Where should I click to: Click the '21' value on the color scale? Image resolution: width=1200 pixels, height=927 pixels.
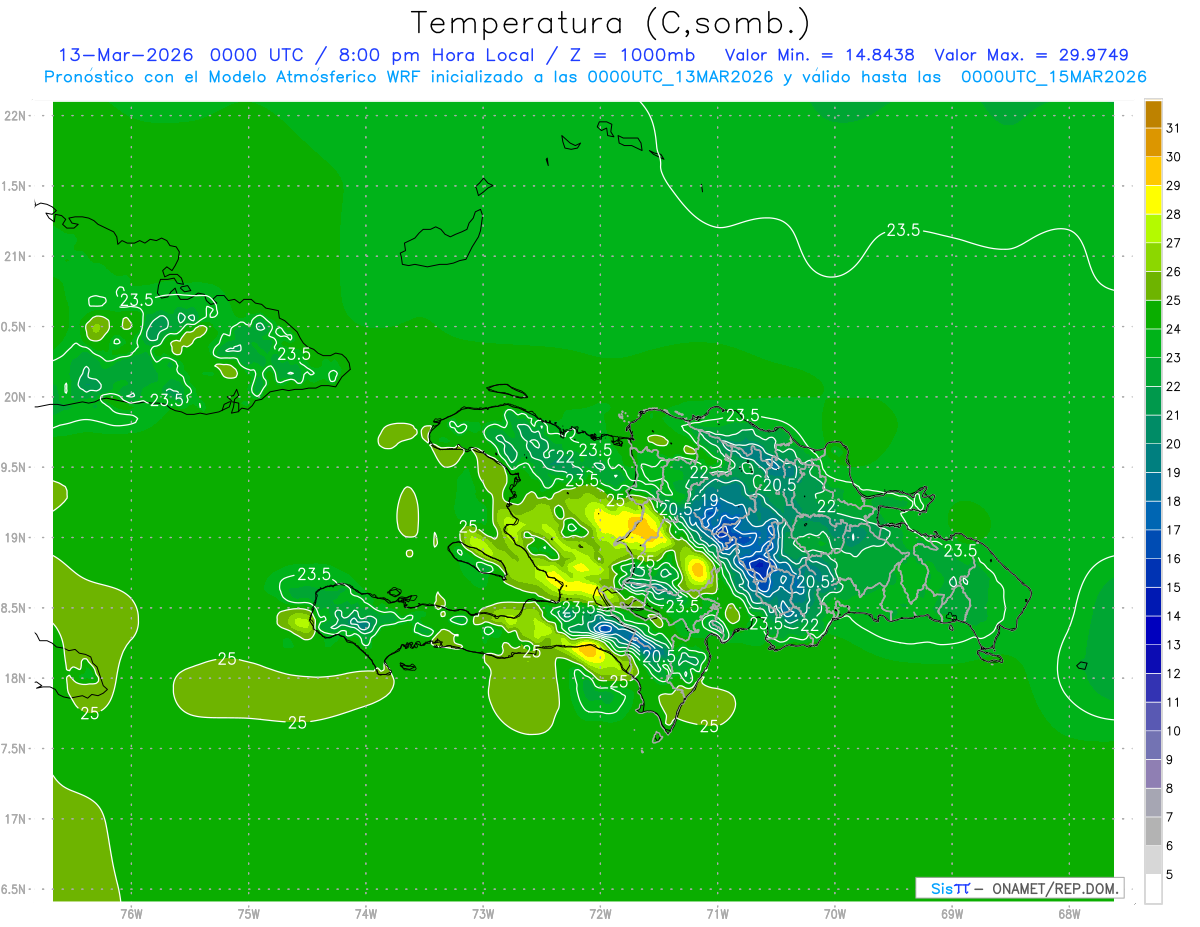coord(1173,415)
